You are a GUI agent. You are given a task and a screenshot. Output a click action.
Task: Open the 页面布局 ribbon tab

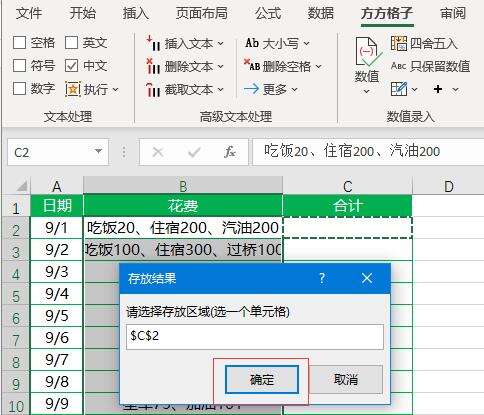(x=202, y=13)
